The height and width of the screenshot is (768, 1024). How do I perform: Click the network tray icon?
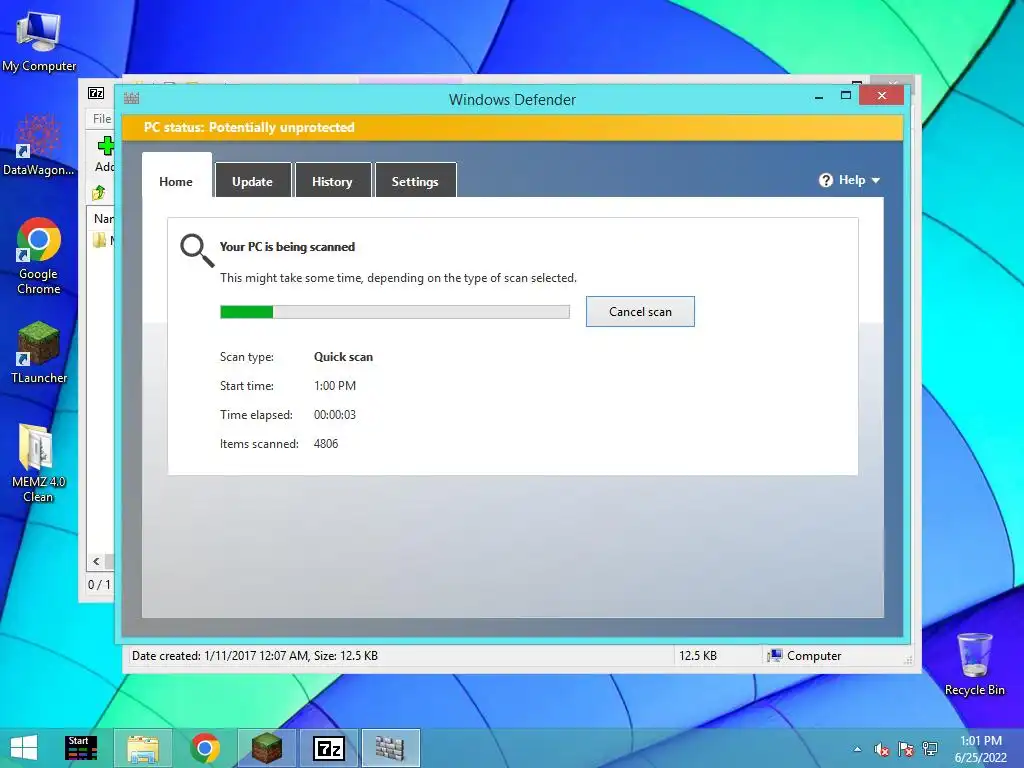[x=930, y=749]
